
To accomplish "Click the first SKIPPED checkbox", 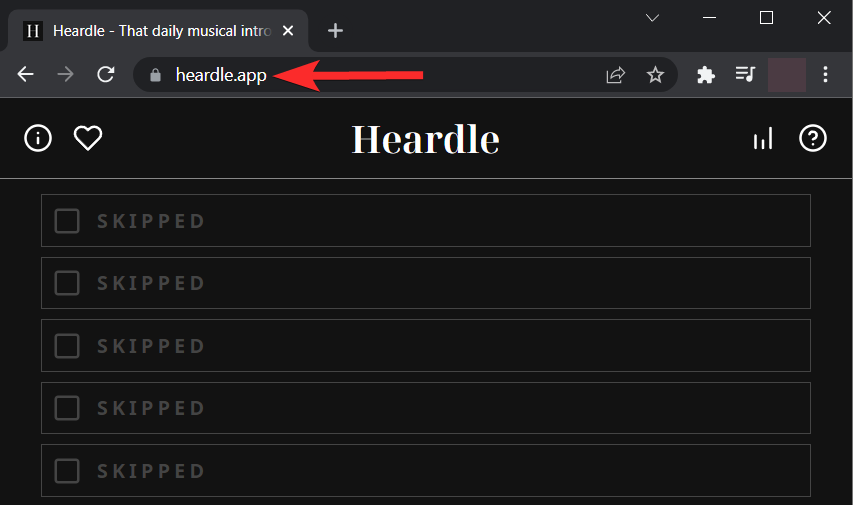I will pyautogui.click(x=67, y=221).
